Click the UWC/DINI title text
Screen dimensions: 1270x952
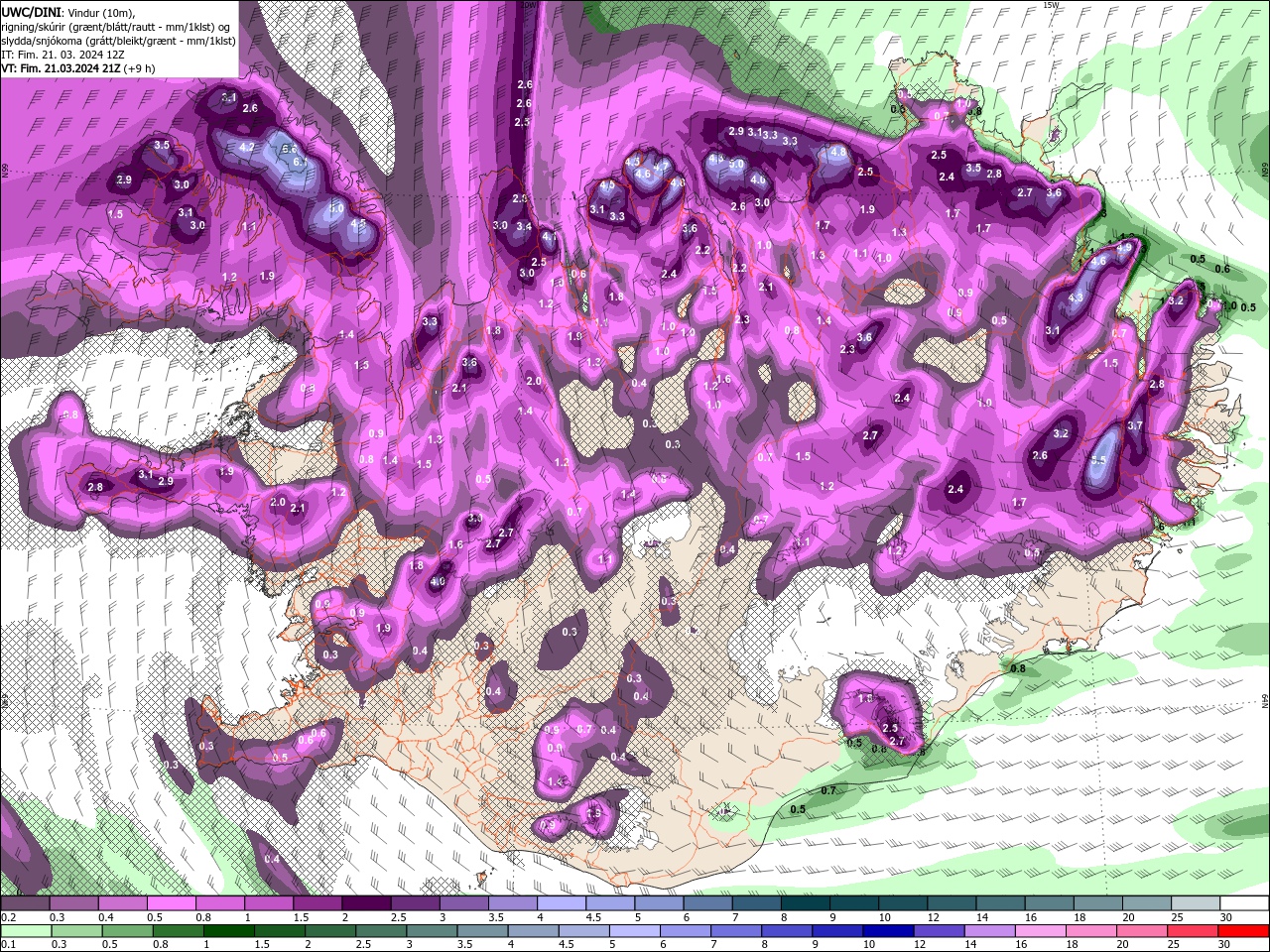point(30,12)
